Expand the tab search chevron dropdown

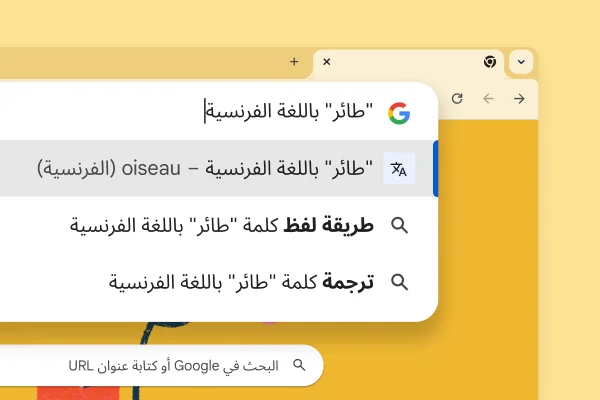pos(520,62)
